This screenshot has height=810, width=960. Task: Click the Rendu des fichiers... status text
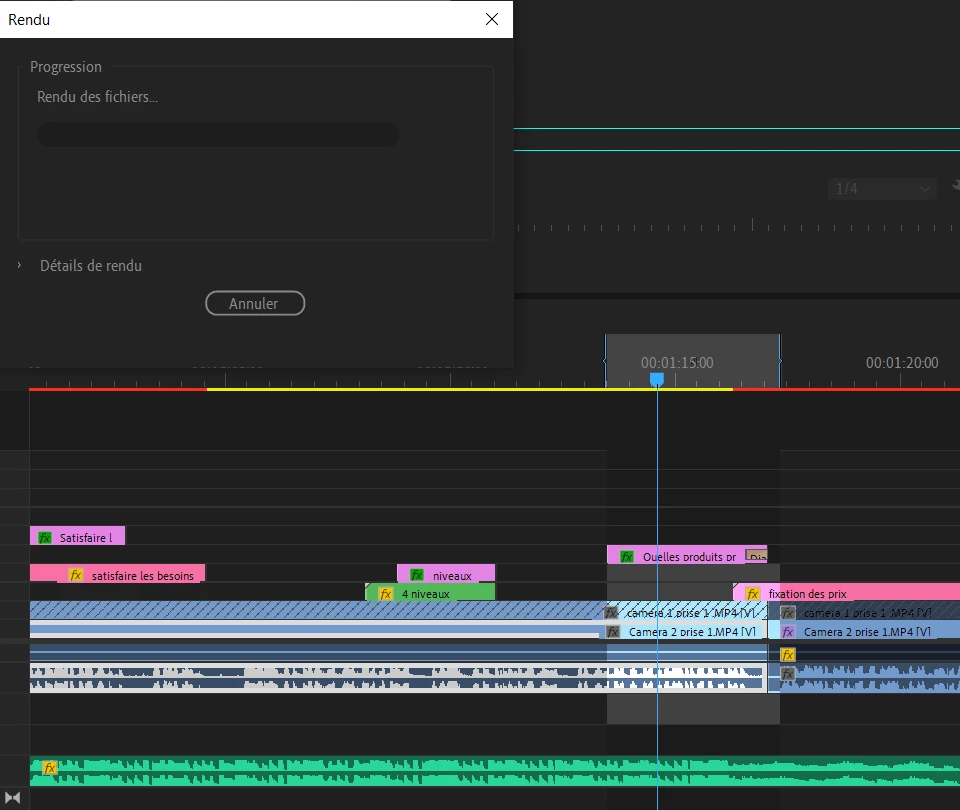coord(97,97)
